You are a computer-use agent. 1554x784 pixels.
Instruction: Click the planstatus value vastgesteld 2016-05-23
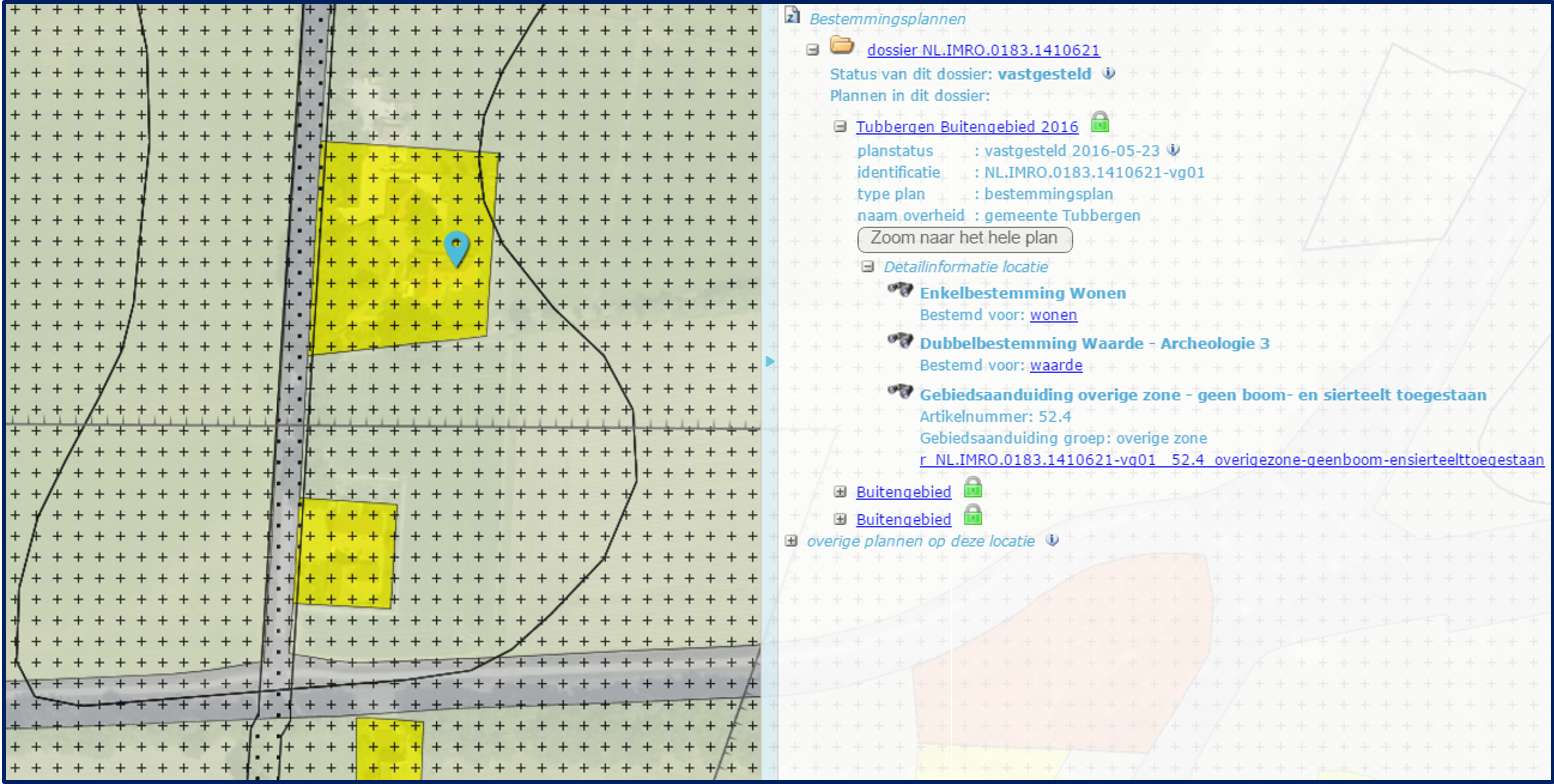1073,150
